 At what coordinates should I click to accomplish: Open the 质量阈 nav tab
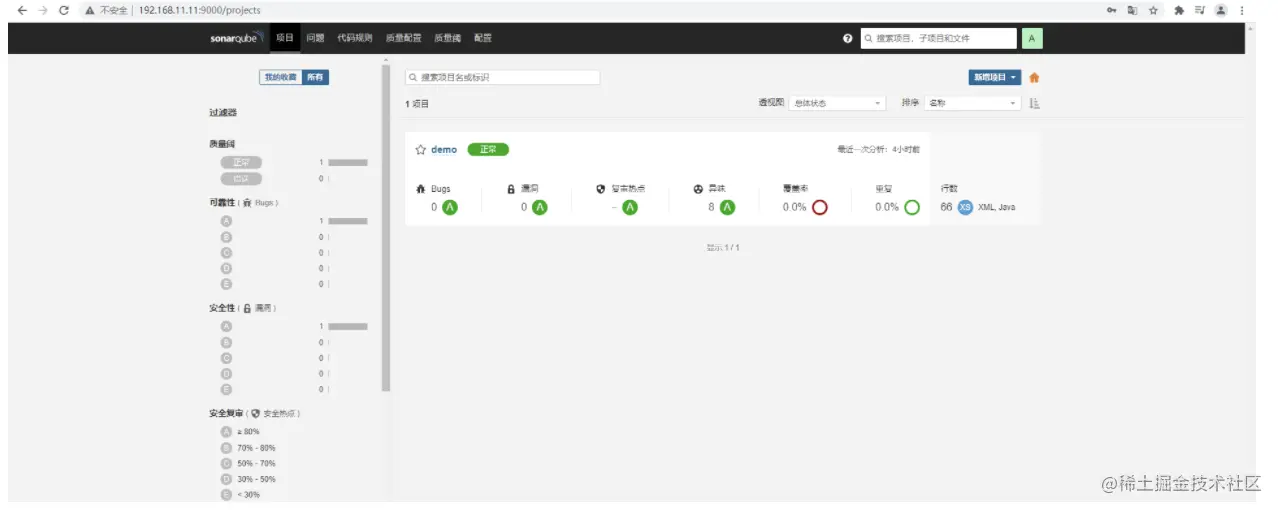pos(447,38)
